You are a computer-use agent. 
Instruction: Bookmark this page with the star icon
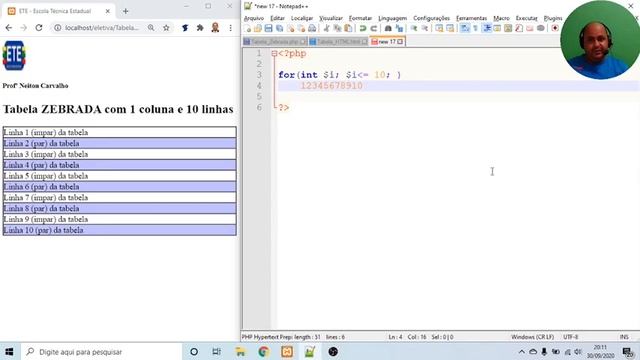[x=166, y=28]
